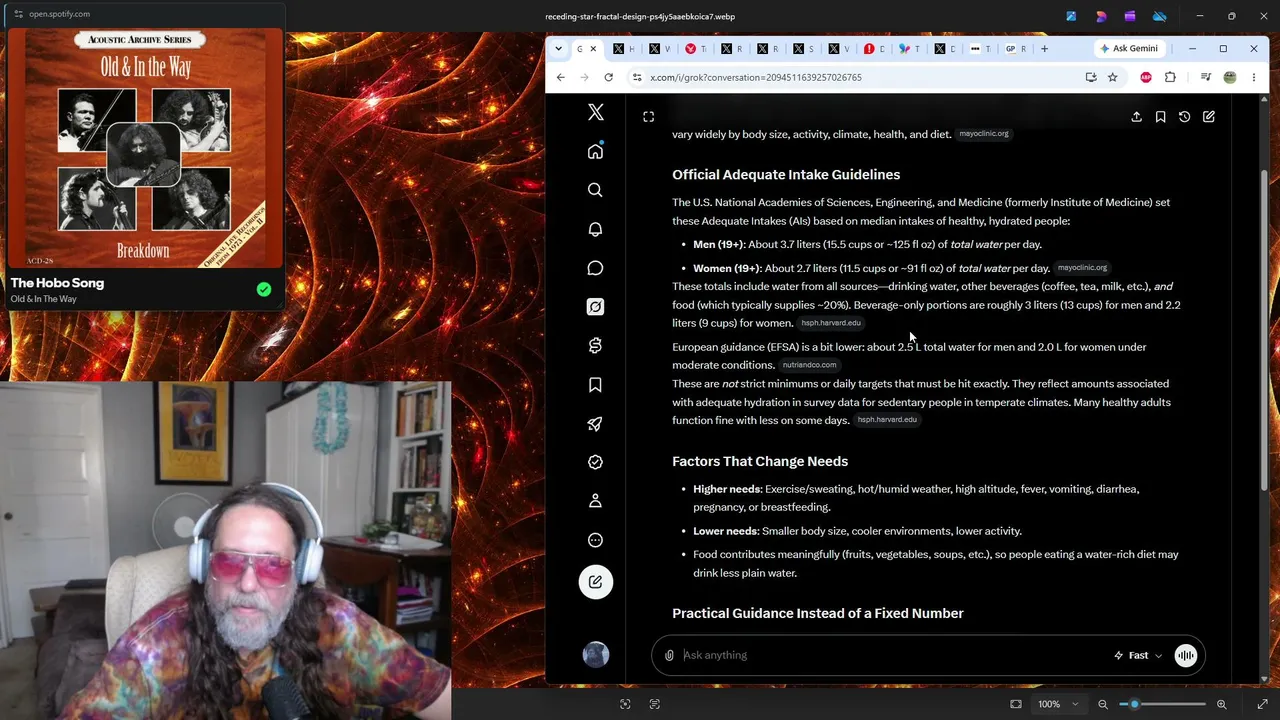Open the verified badge icon in sidebar
Image resolution: width=1280 pixels, height=720 pixels.
595,462
